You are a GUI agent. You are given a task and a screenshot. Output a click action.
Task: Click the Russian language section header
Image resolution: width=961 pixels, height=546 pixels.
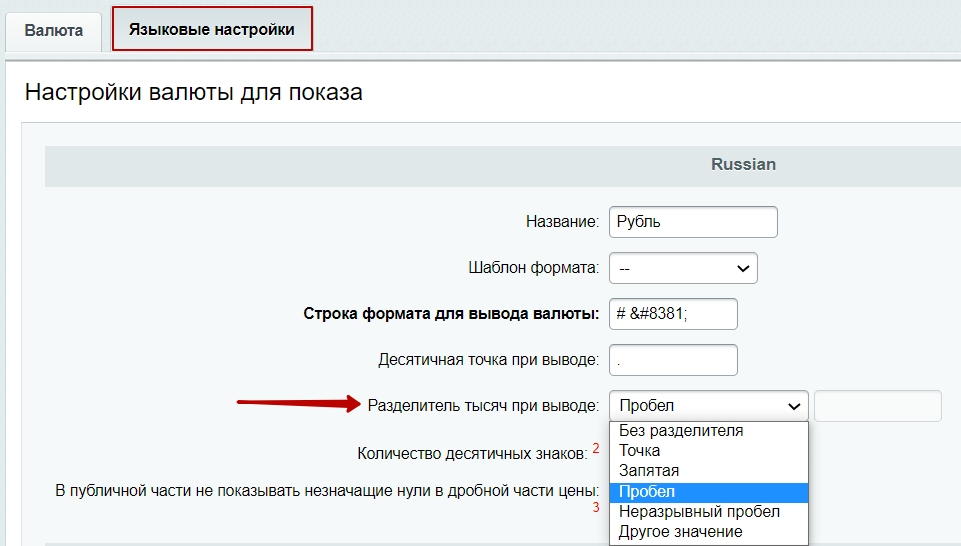tap(743, 164)
